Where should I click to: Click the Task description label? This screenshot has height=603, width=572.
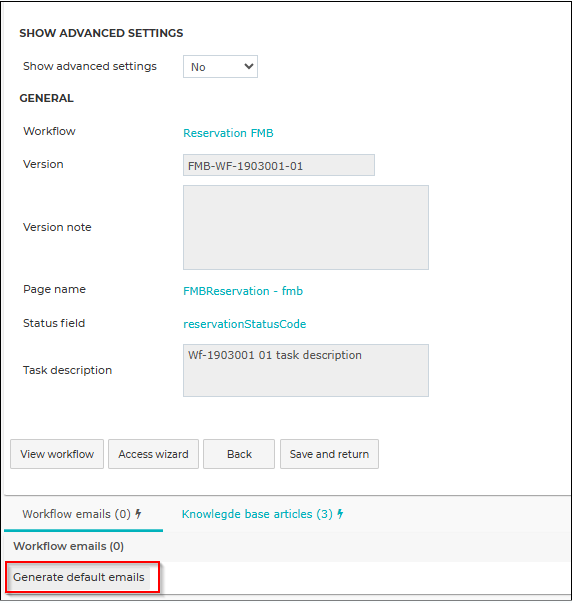click(x=68, y=370)
